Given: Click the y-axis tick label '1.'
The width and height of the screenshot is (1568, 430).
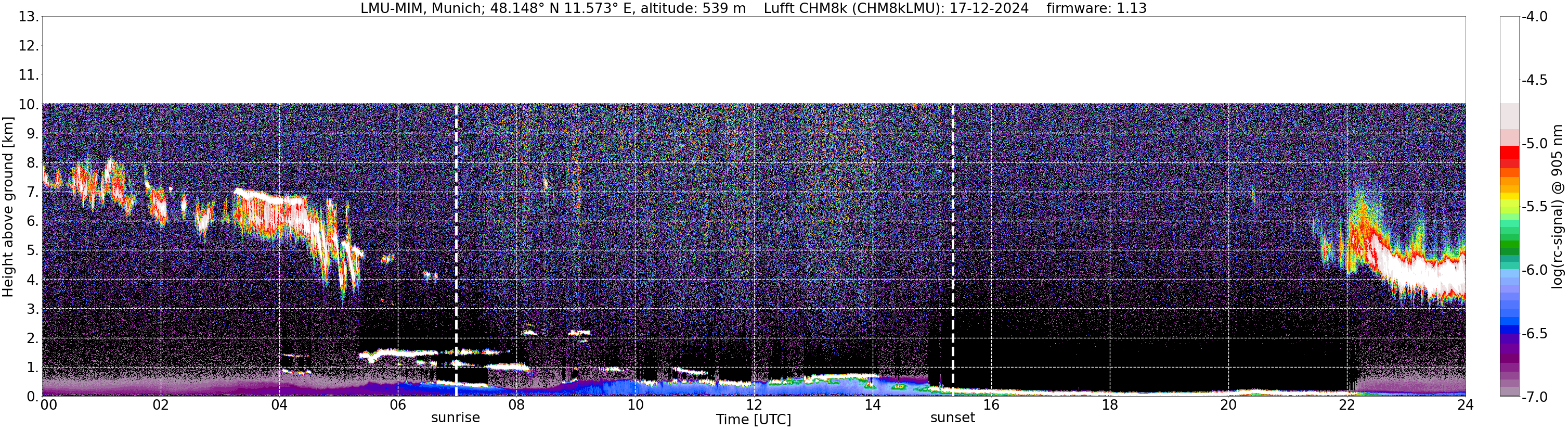Looking at the screenshot, I should coord(33,368).
